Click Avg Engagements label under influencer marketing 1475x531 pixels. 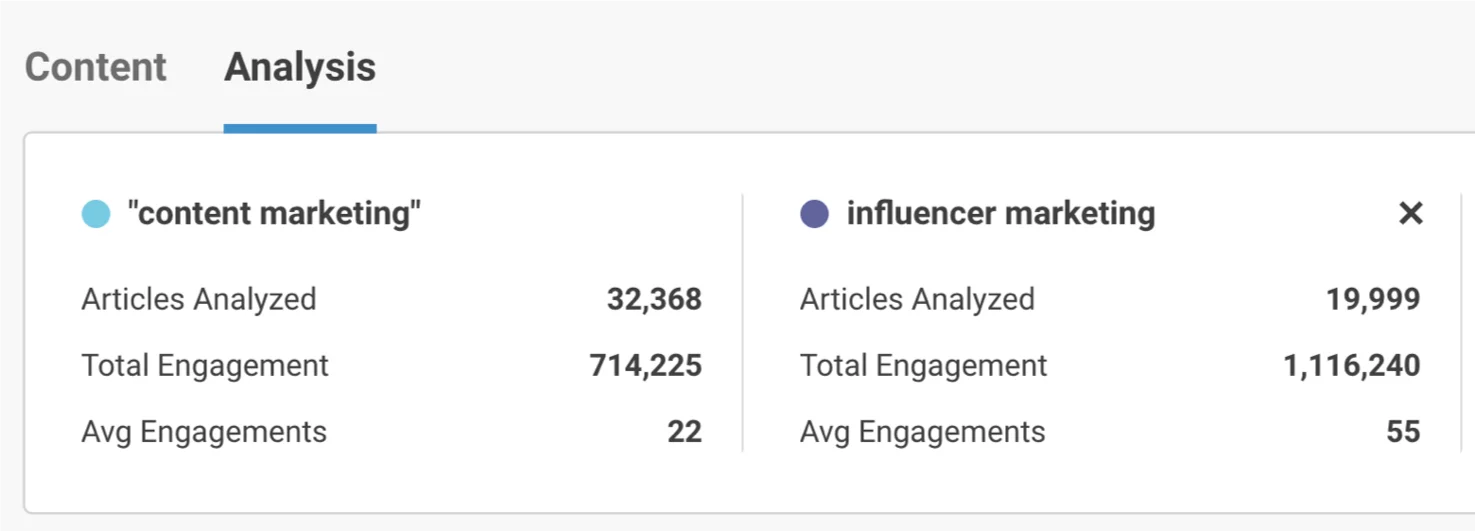click(x=922, y=431)
